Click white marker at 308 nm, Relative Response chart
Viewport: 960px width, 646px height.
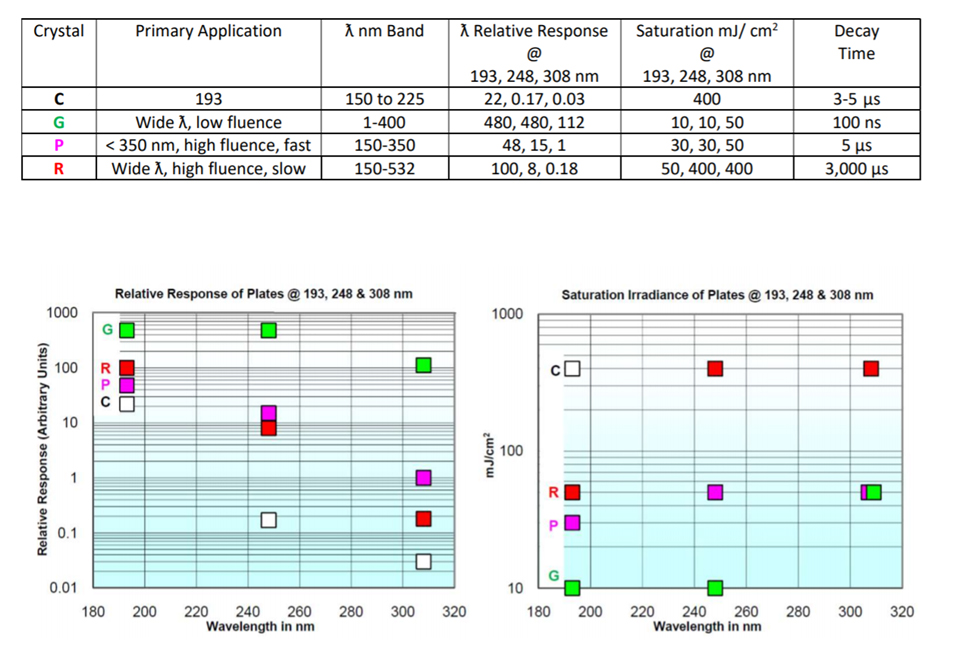(424, 561)
